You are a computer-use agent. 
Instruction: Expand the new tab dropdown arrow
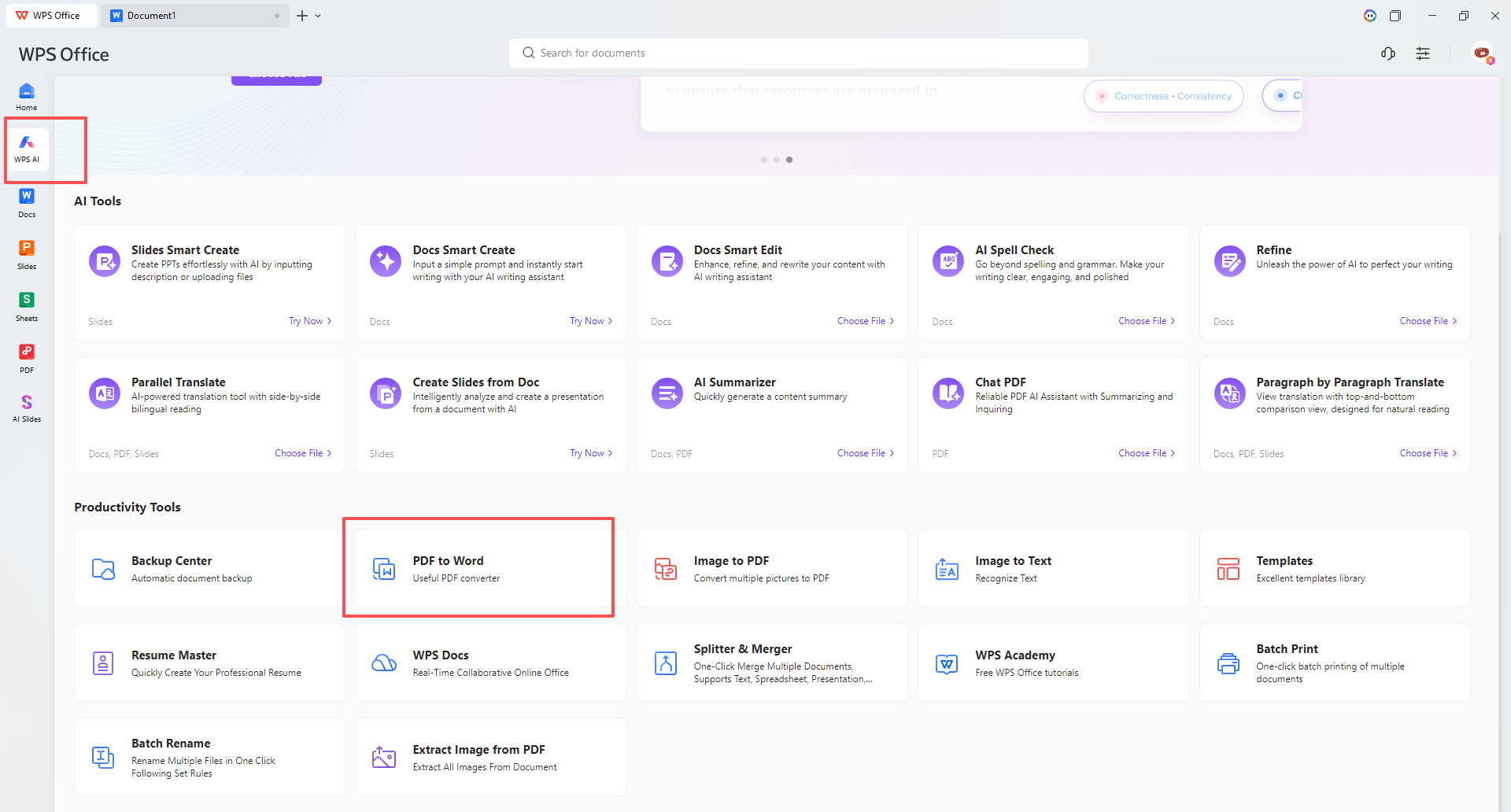tap(318, 16)
